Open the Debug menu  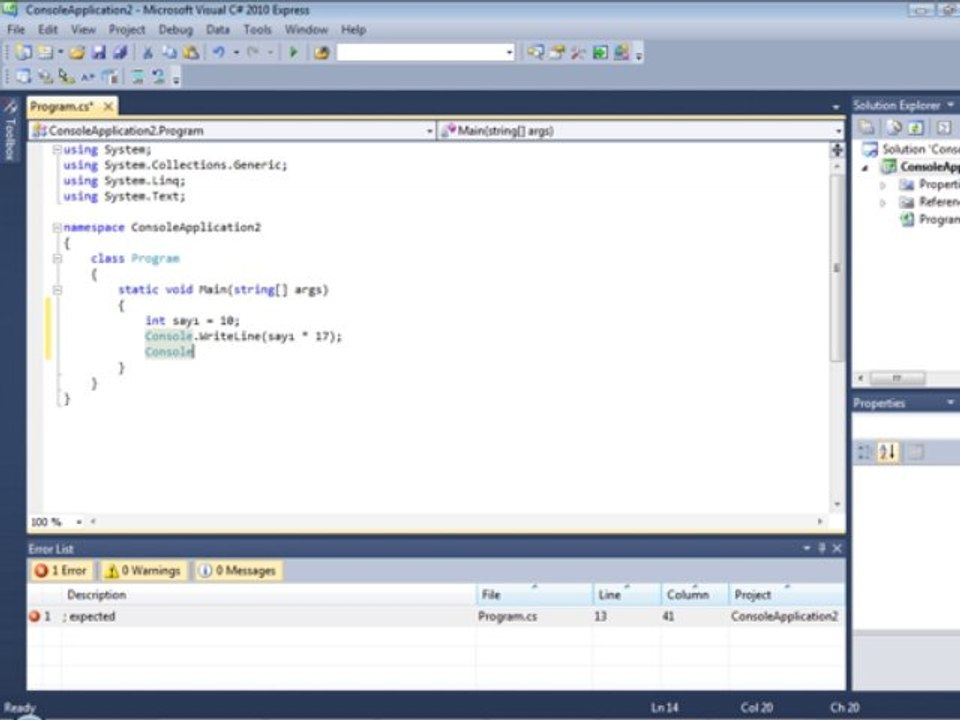pyautogui.click(x=176, y=29)
